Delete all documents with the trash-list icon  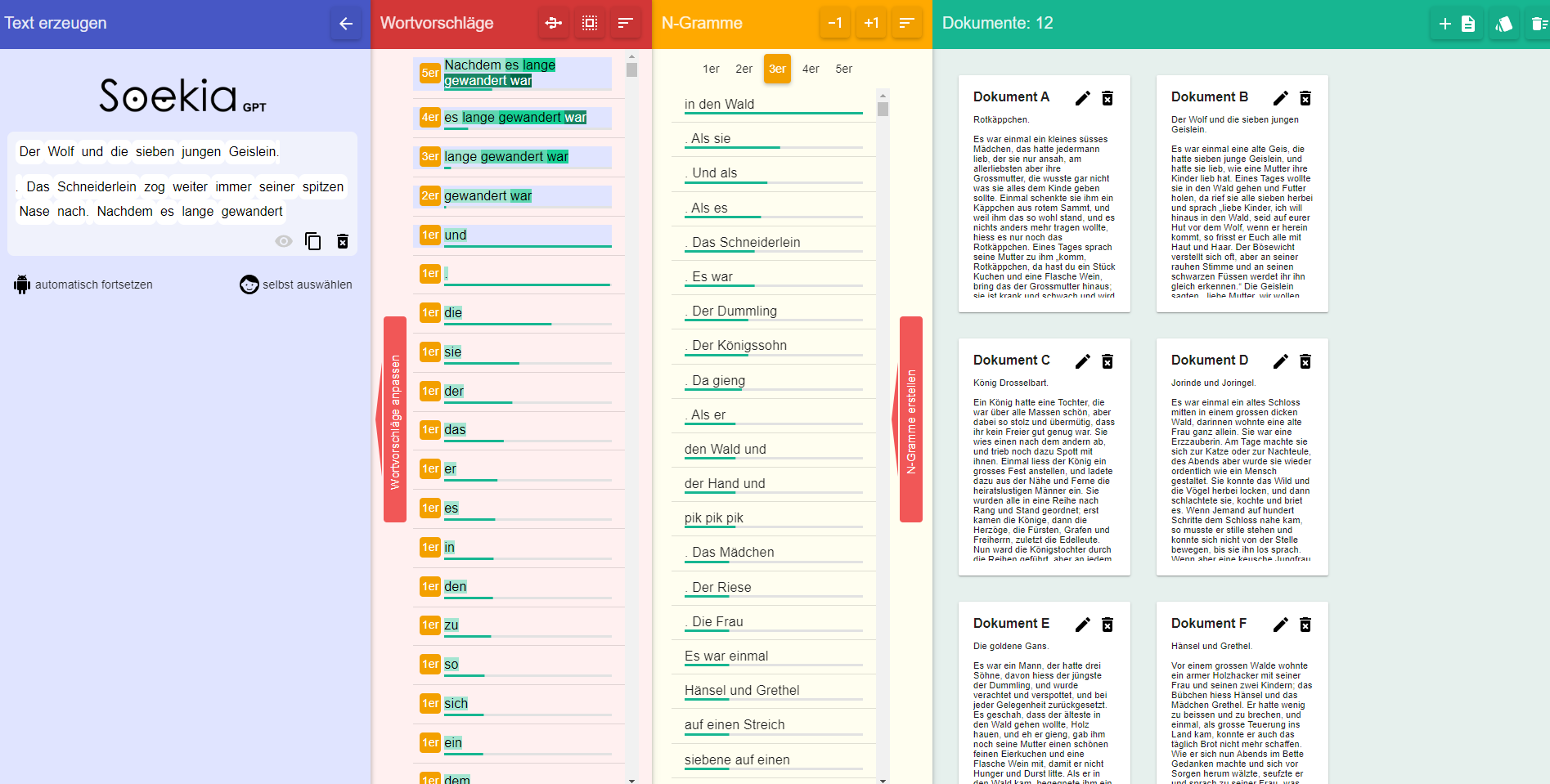point(1537,24)
